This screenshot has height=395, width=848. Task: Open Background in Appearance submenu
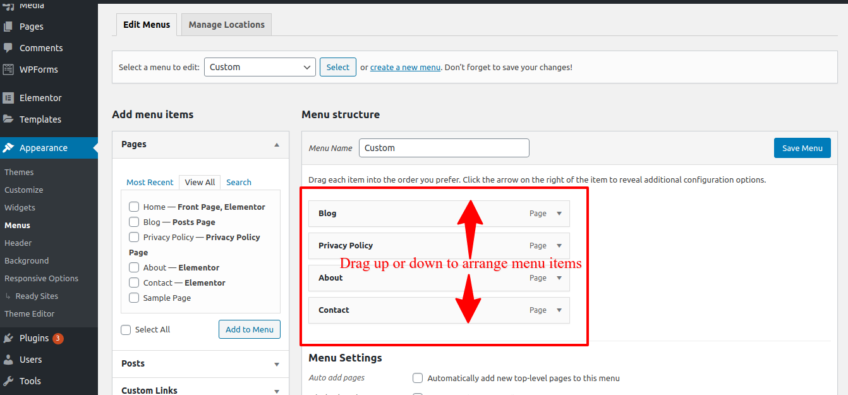26,260
